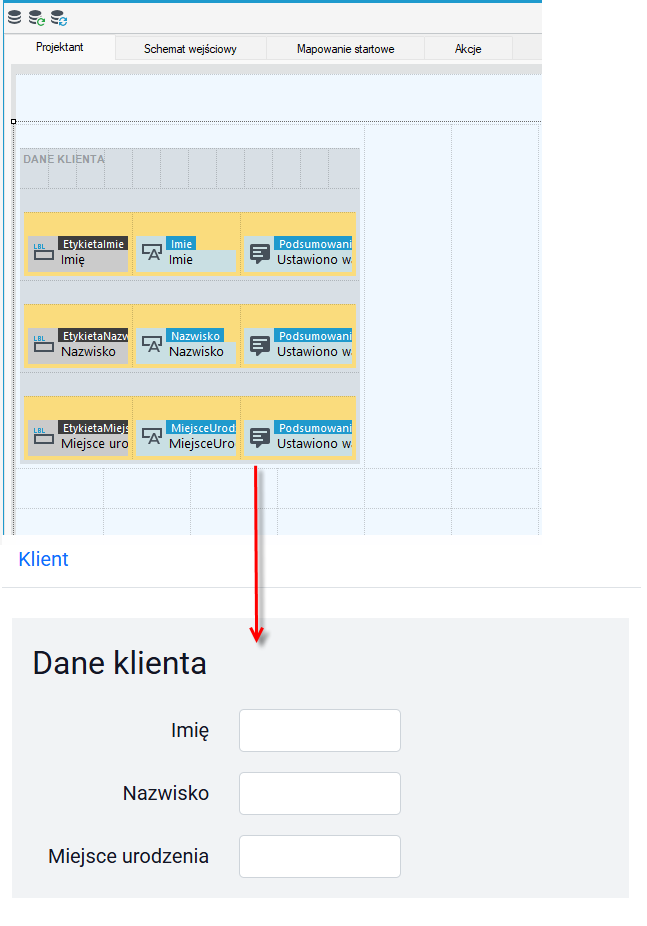Click the small selection handle at designer corner
This screenshot has height=926, width=647.
[14, 122]
